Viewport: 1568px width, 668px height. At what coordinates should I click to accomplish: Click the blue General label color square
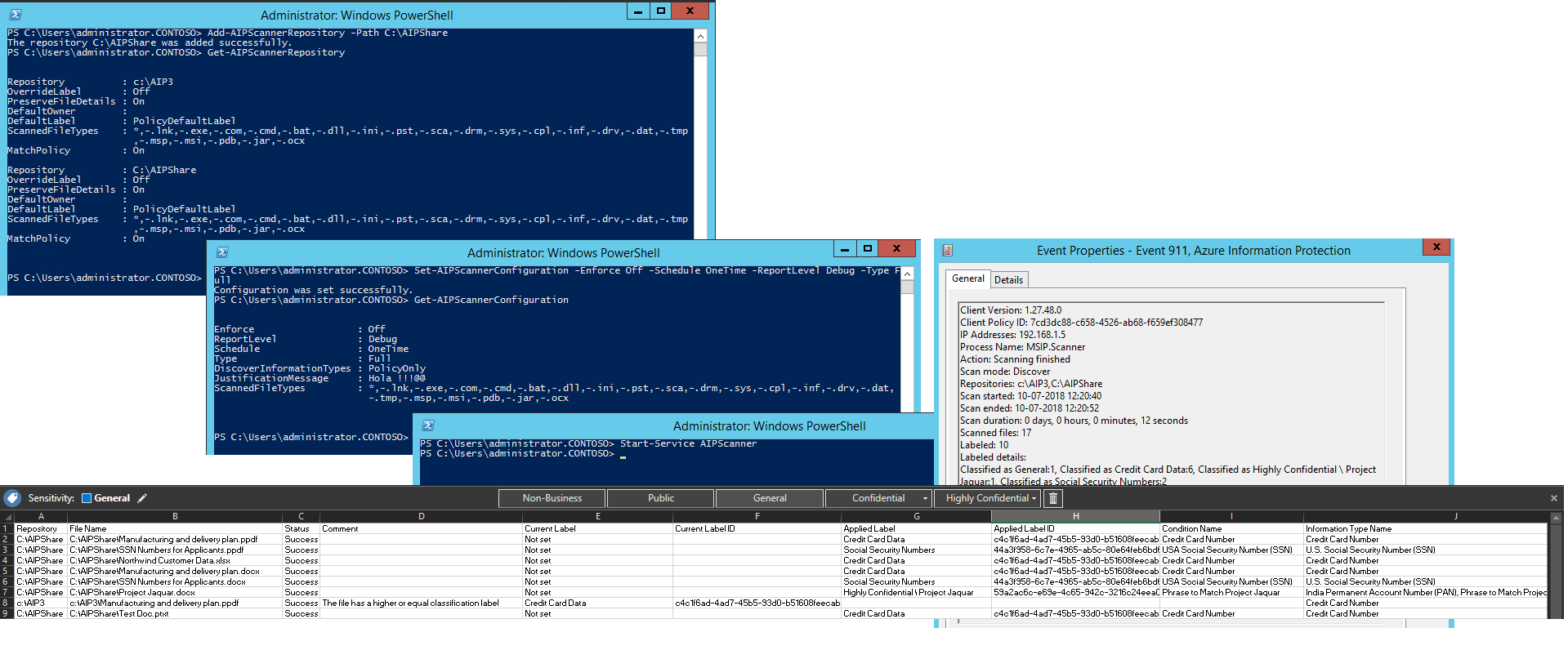point(87,498)
